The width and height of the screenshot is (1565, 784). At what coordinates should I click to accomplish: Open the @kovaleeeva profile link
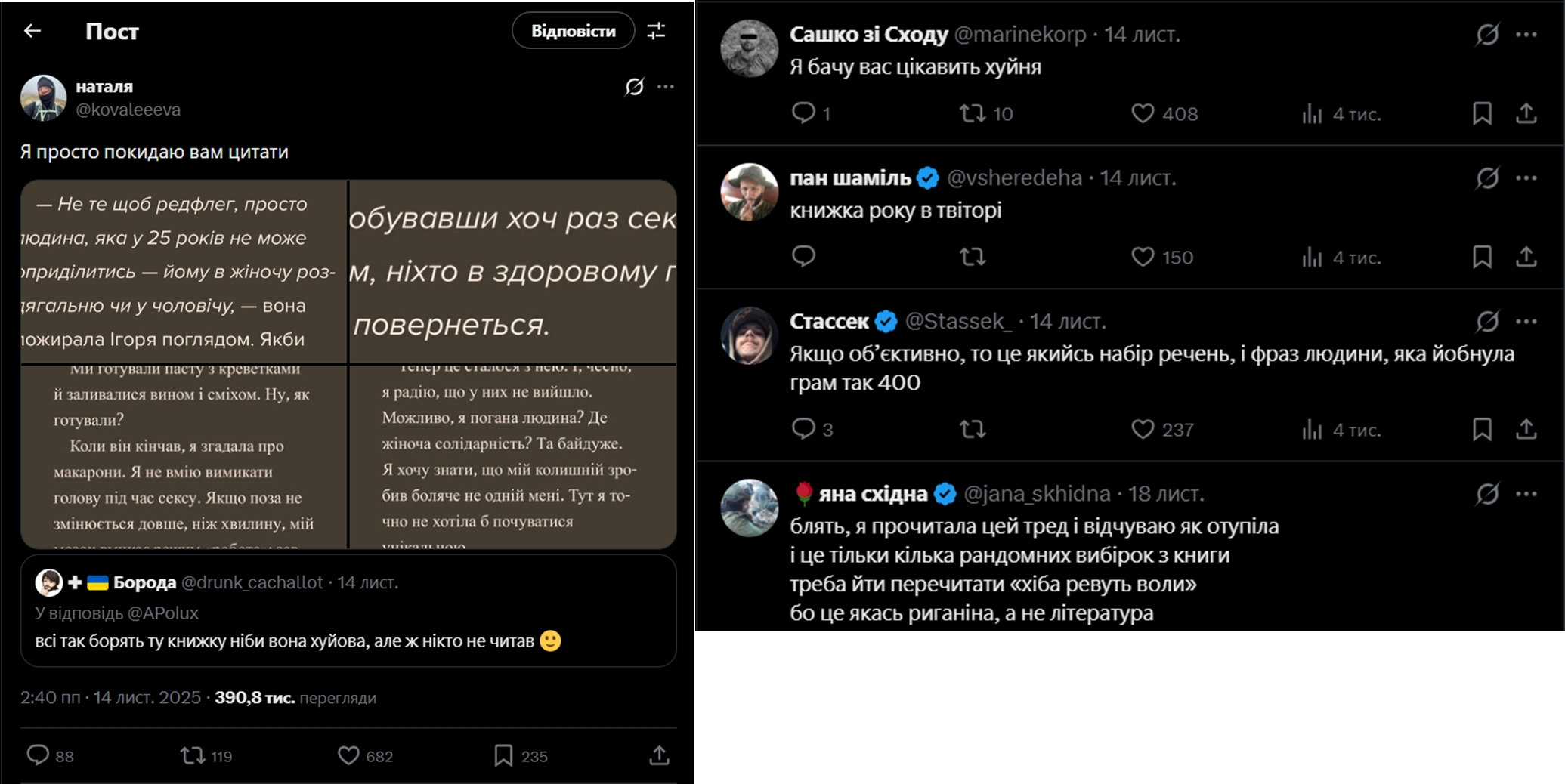pyautogui.click(x=128, y=110)
